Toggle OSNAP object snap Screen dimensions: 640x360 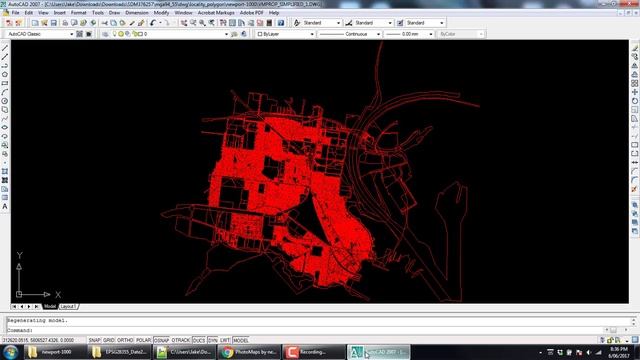tap(161, 340)
